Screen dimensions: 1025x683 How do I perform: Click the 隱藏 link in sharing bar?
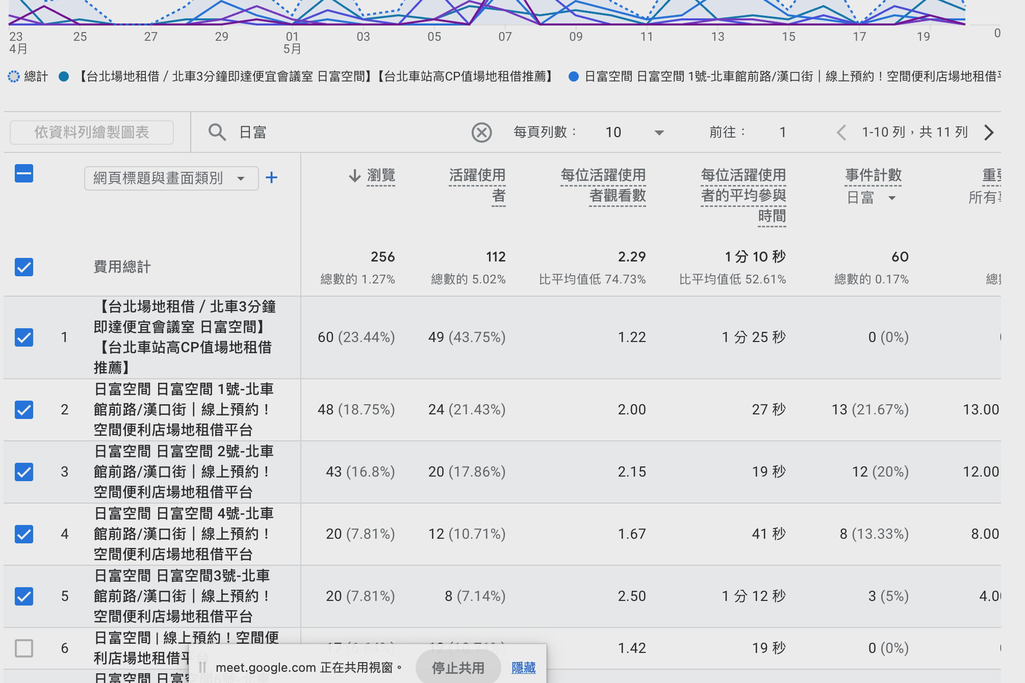point(523,667)
